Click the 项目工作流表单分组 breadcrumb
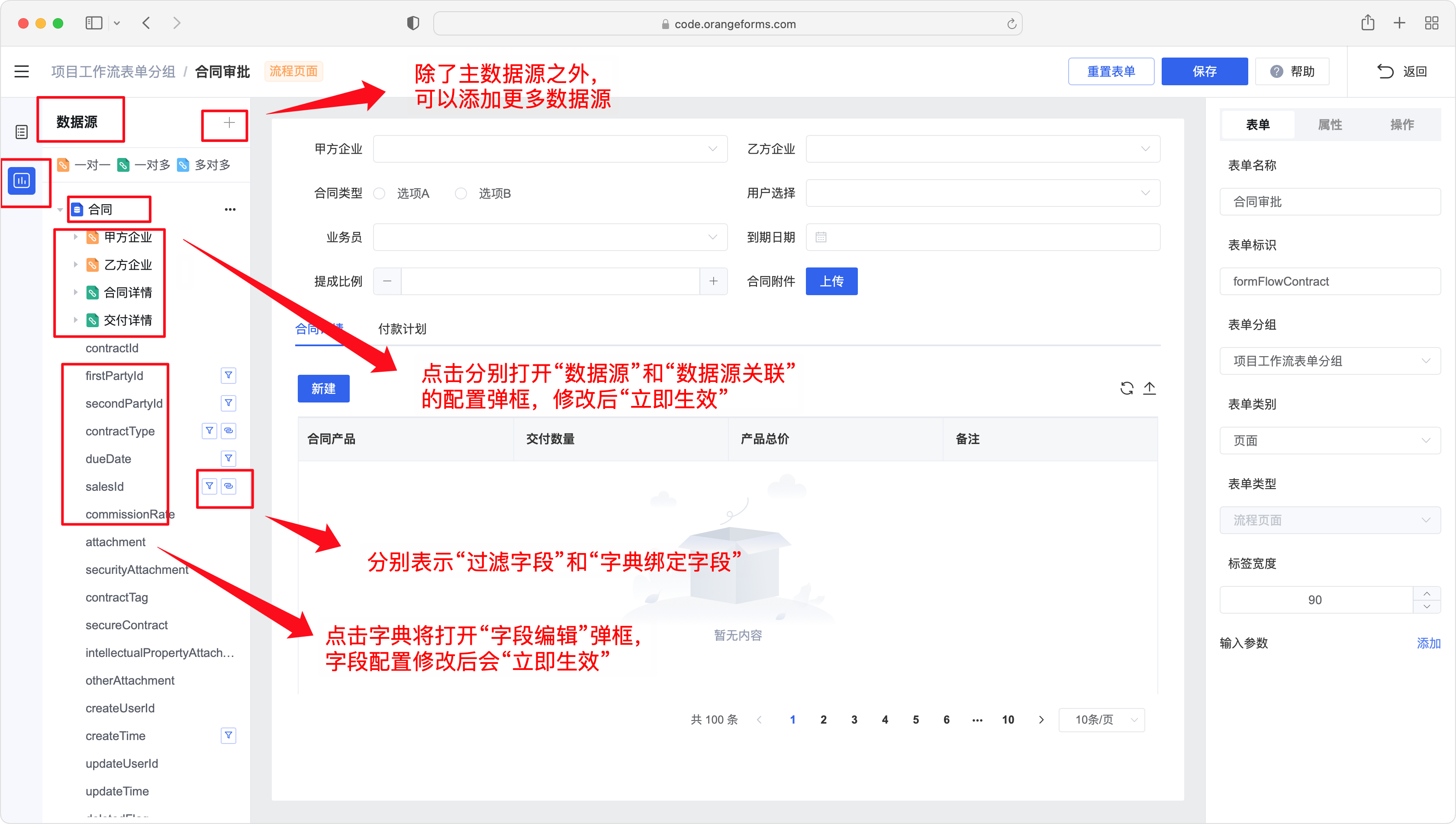 click(x=113, y=71)
